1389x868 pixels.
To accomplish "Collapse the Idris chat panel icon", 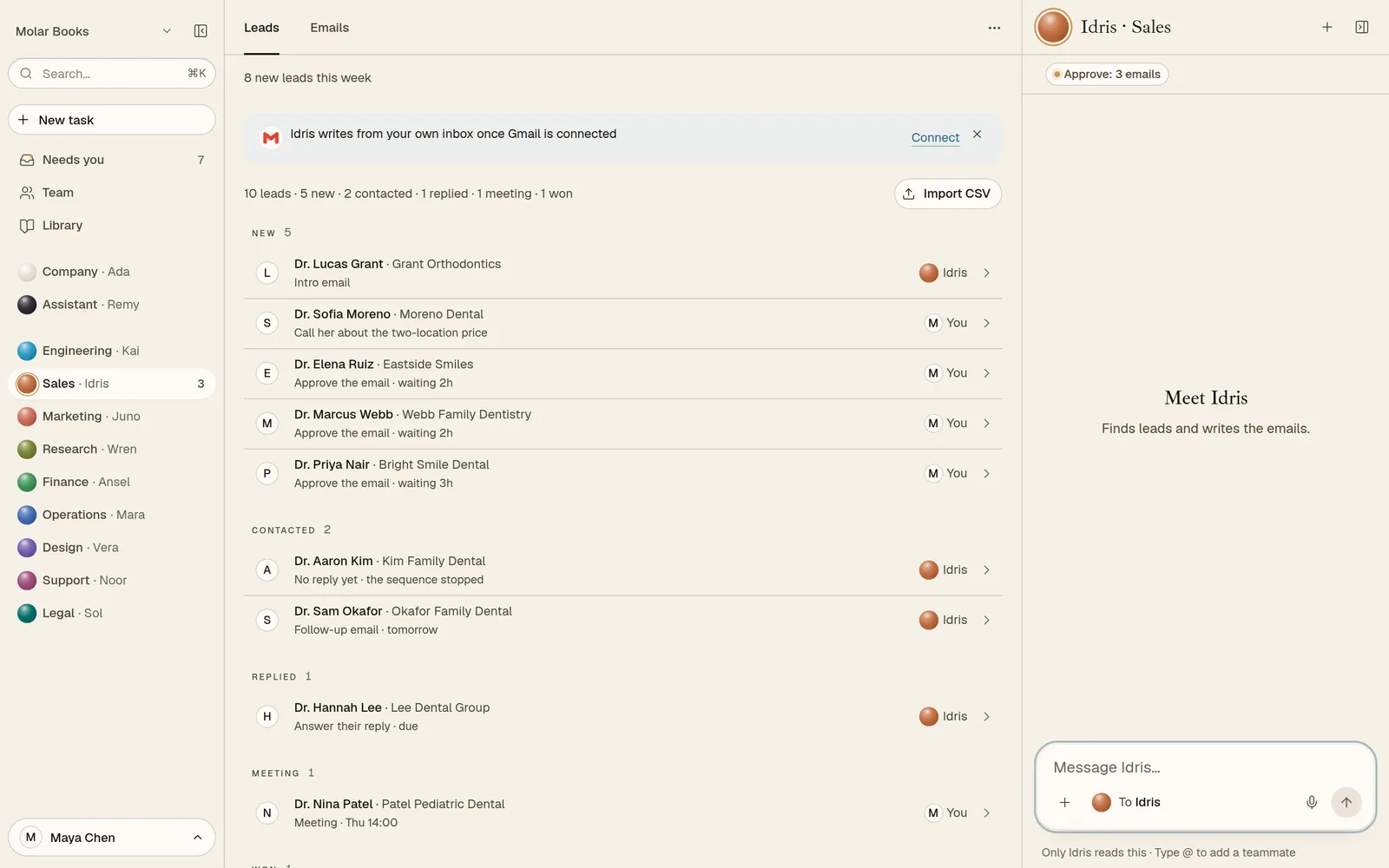I will 1361,27.
